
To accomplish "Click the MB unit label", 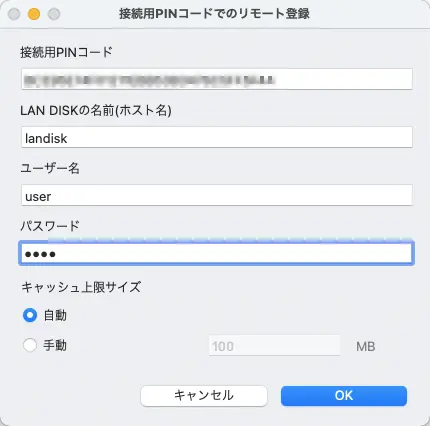I will (x=366, y=347).
